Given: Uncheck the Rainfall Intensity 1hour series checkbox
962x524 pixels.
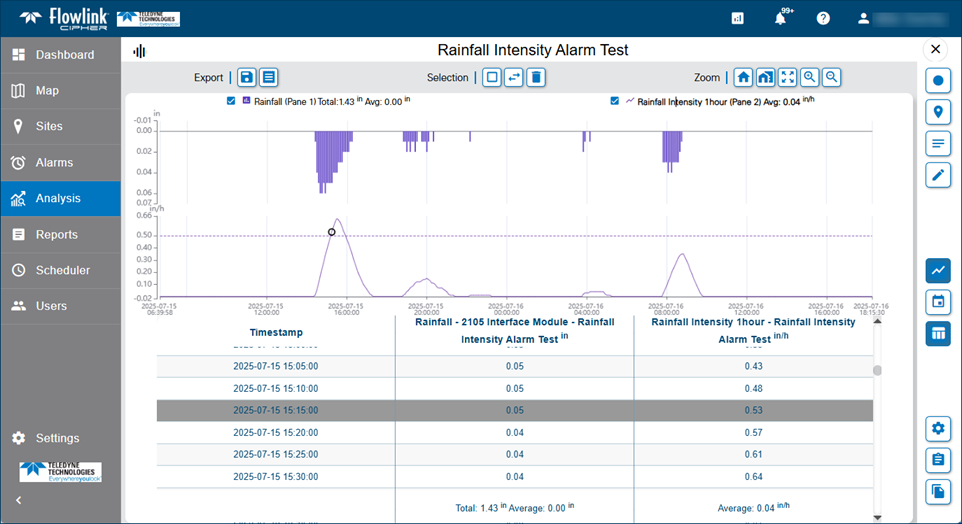Looking at the screenshot, I should [x=615, y=101].
